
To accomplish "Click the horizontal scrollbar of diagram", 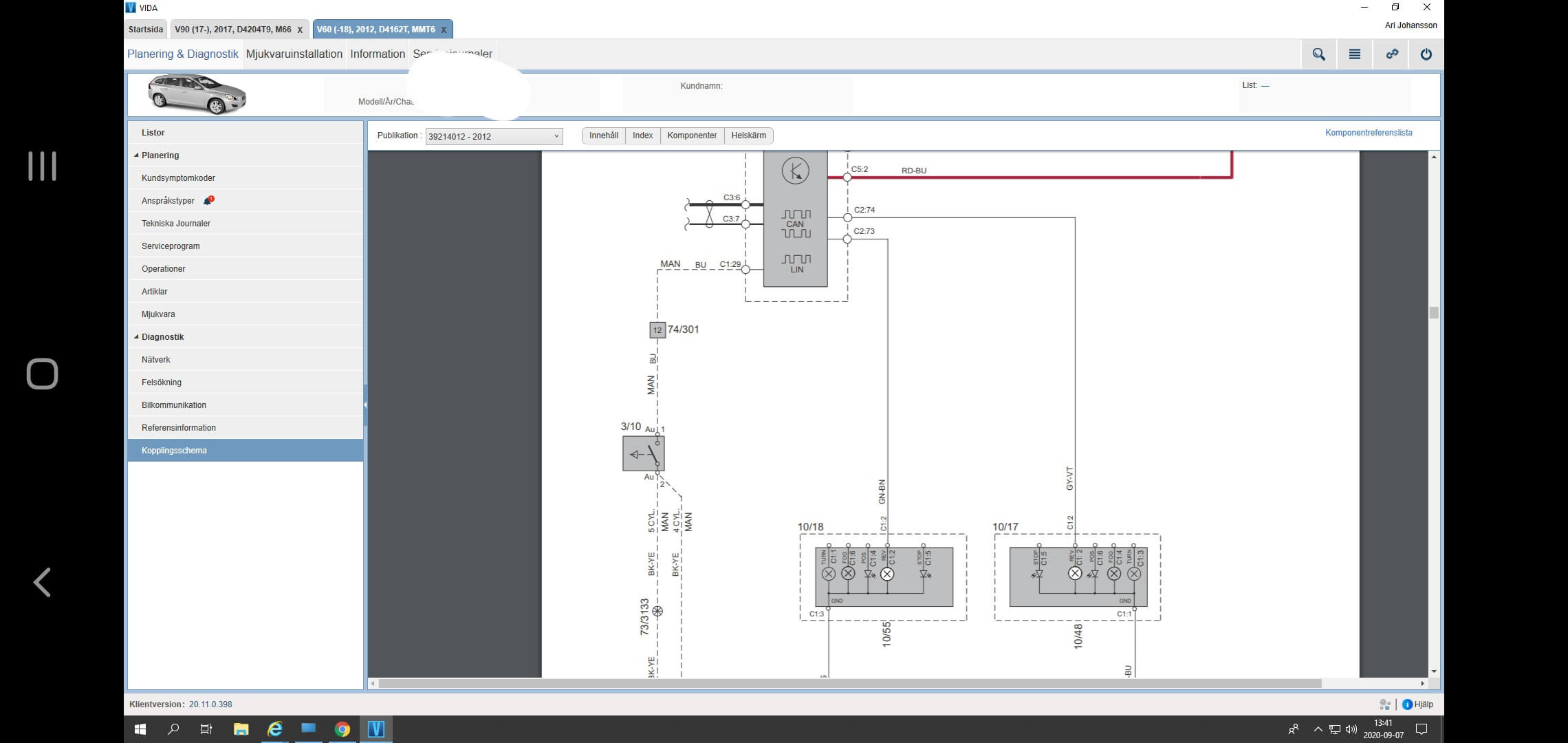I will click(x=850, y=683).
